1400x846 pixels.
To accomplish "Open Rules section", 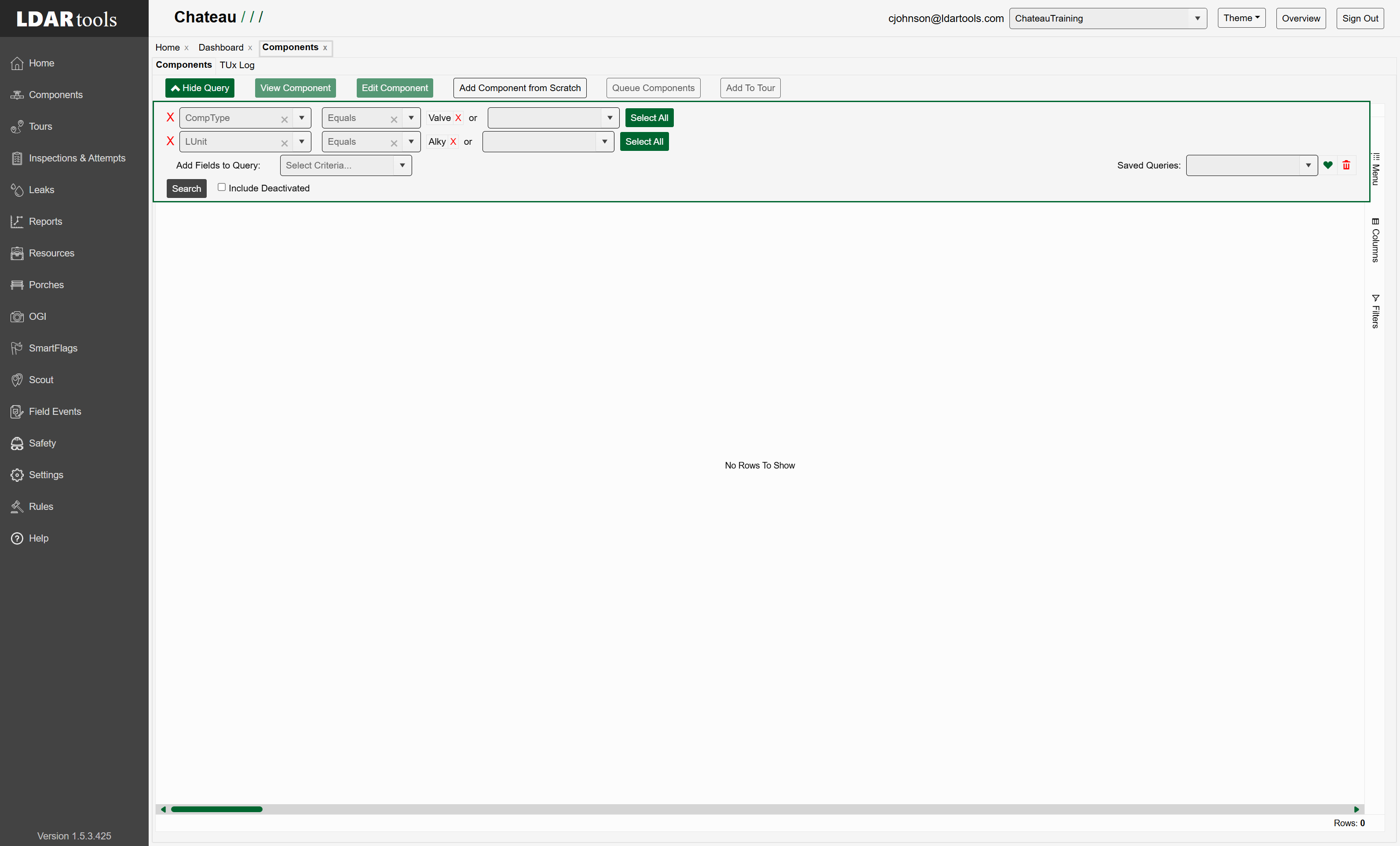I will point(40,507).
